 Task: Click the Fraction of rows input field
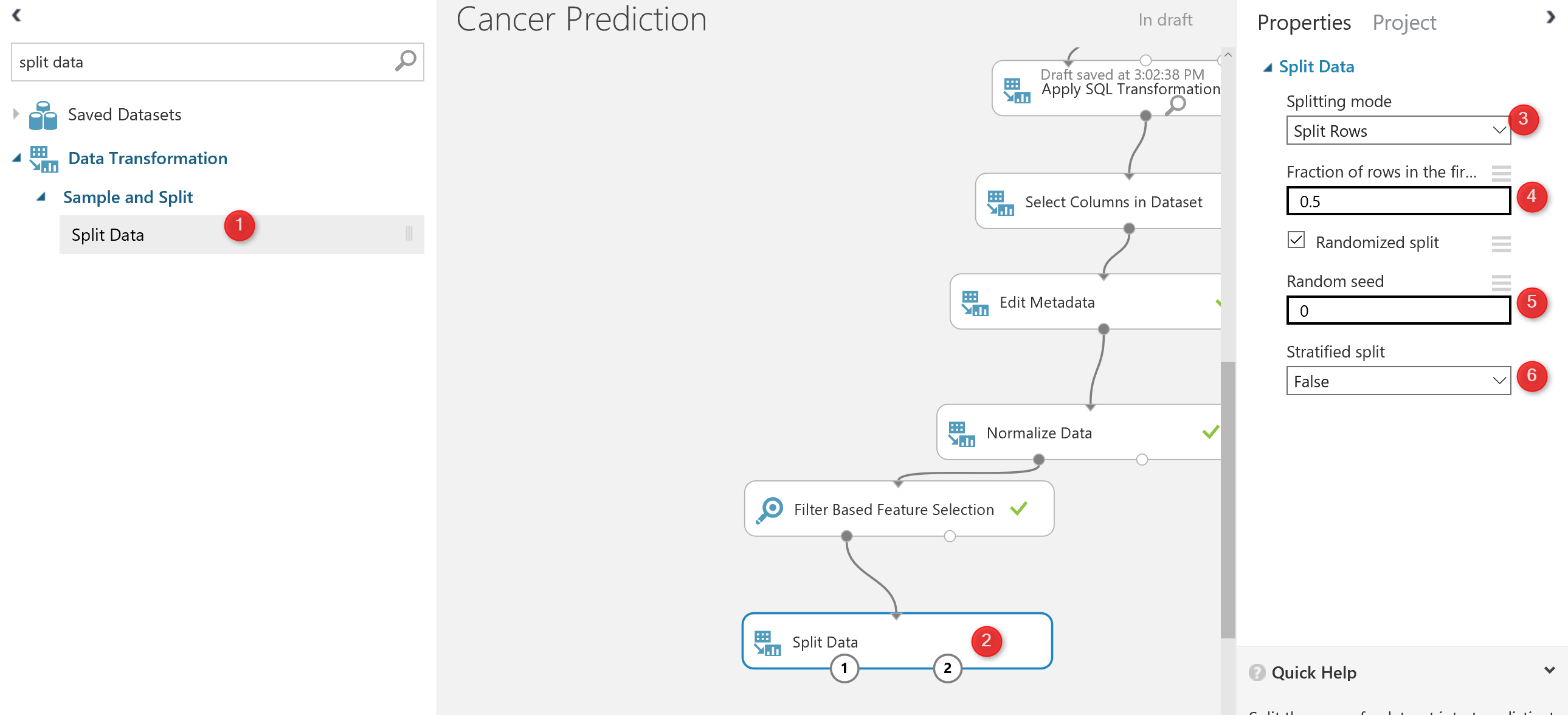click(1398, 201)
